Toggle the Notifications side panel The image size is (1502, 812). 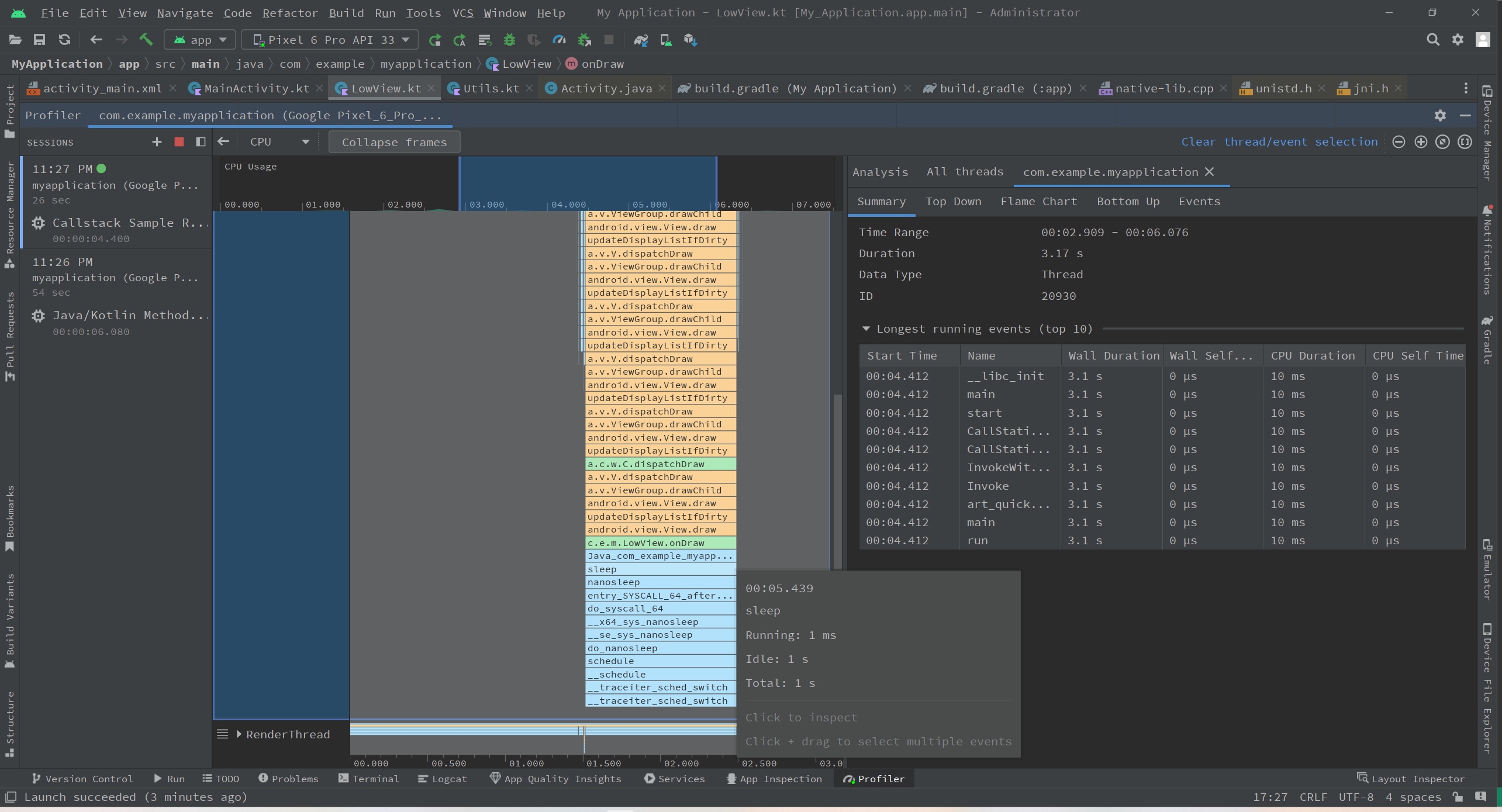[1488, 250]
